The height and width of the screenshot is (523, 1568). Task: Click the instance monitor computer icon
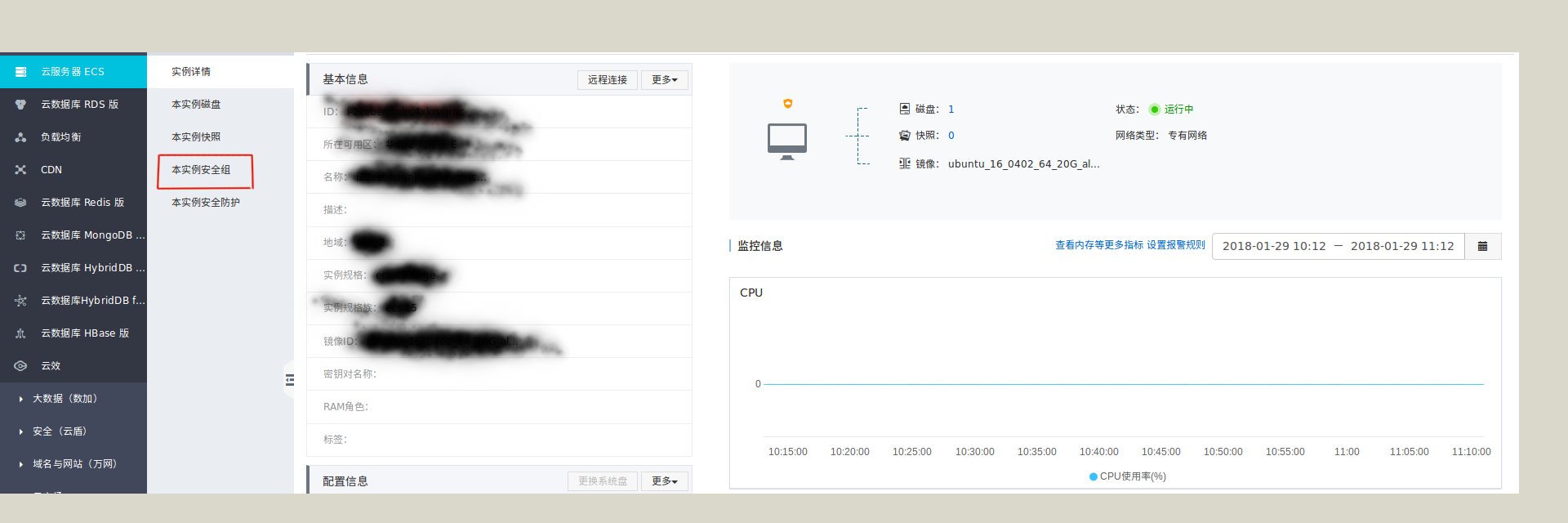(x=787, y=141)
